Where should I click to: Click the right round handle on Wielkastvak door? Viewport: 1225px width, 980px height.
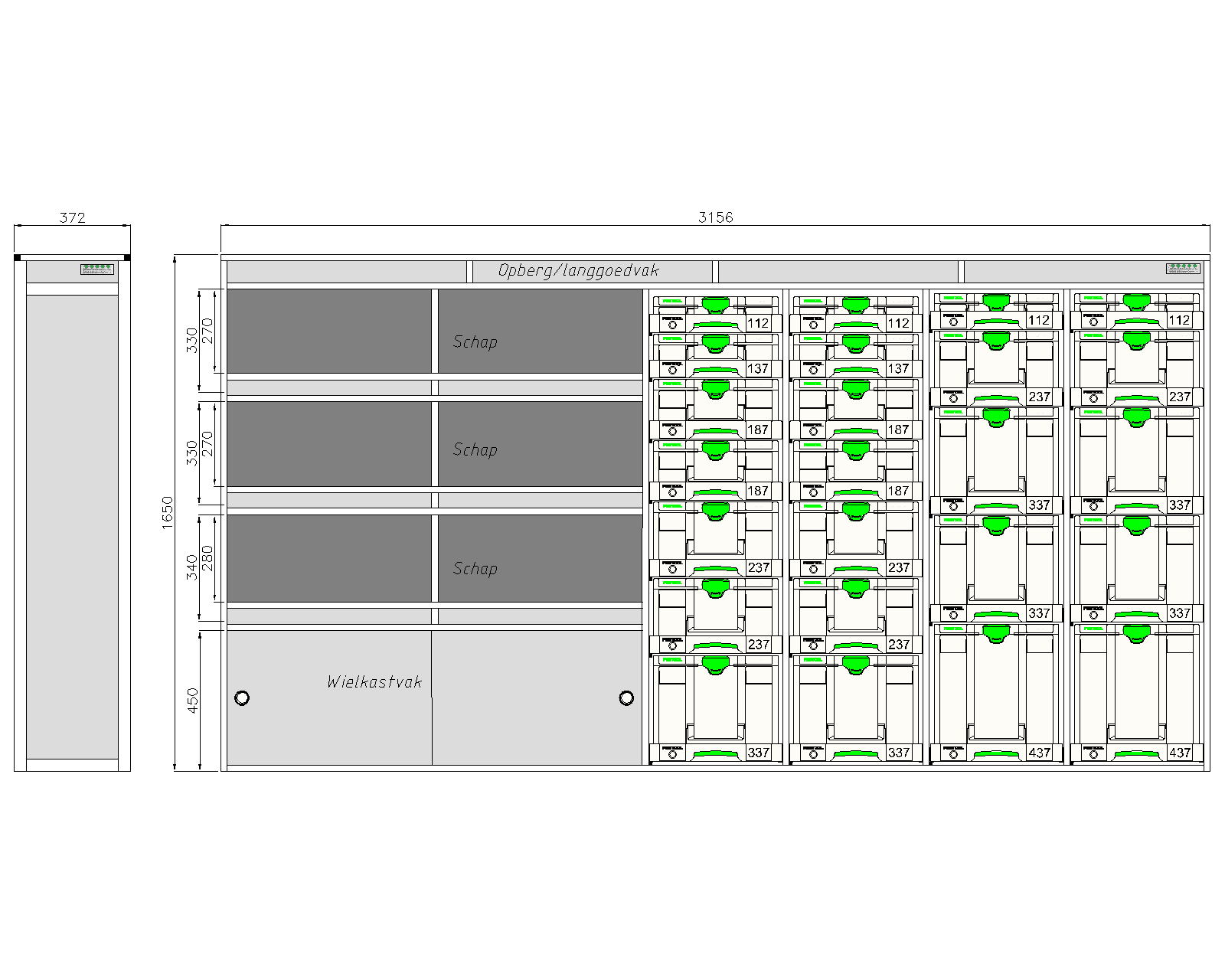[x=626, y=697]
